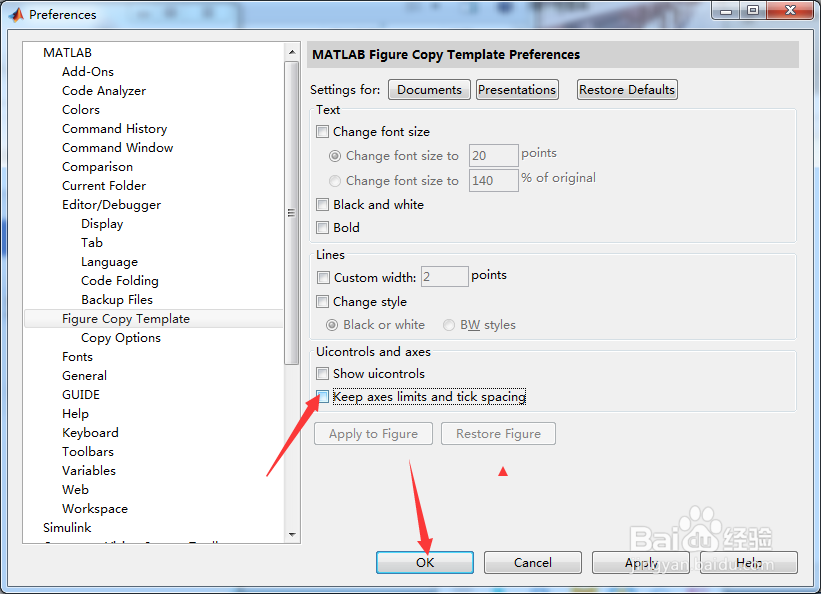Click the points input field showing 20
Viewport: 821px width, 594px height.
[x=493, y=155]
